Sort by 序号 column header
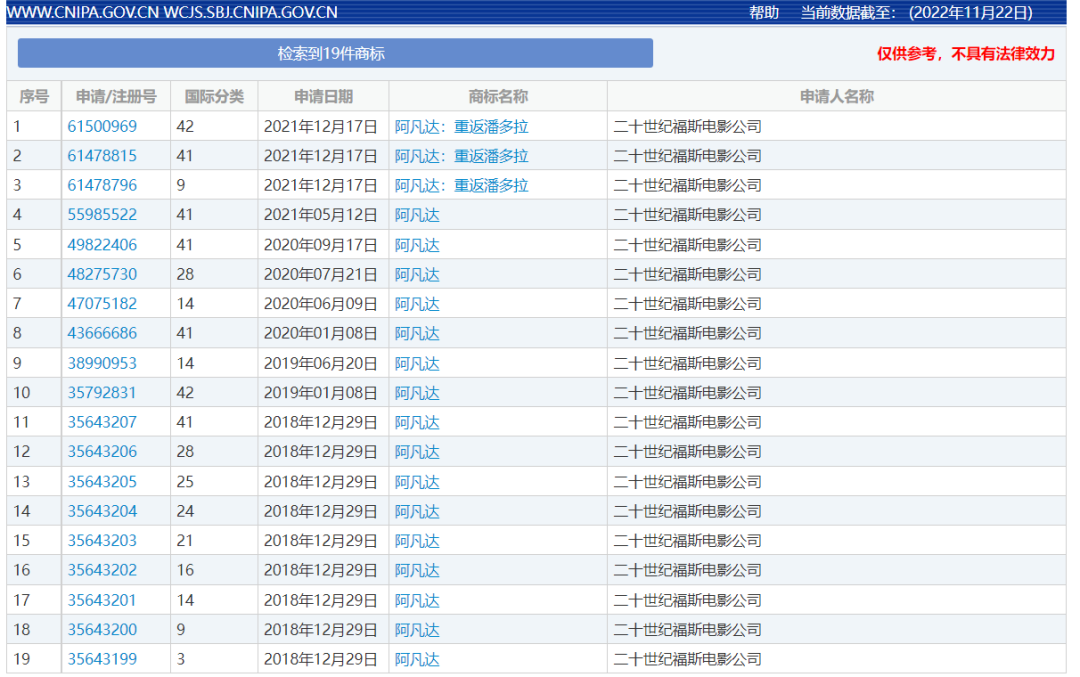 point(34,96)
